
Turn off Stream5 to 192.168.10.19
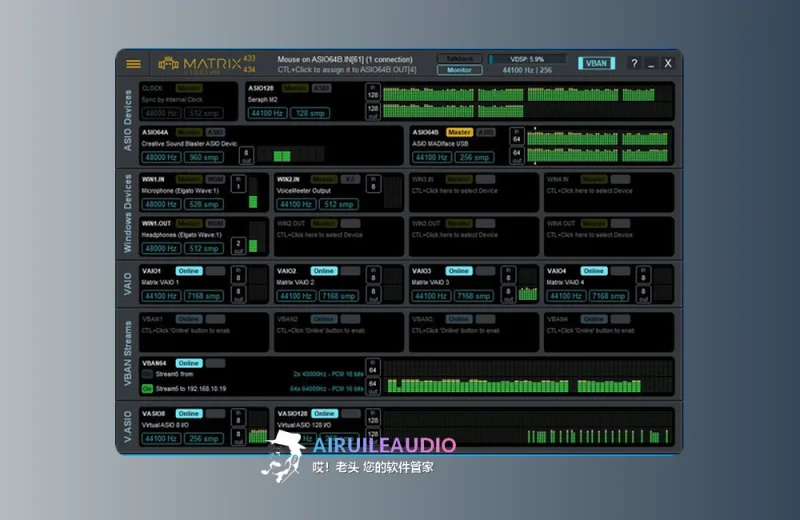pos(147,389)
